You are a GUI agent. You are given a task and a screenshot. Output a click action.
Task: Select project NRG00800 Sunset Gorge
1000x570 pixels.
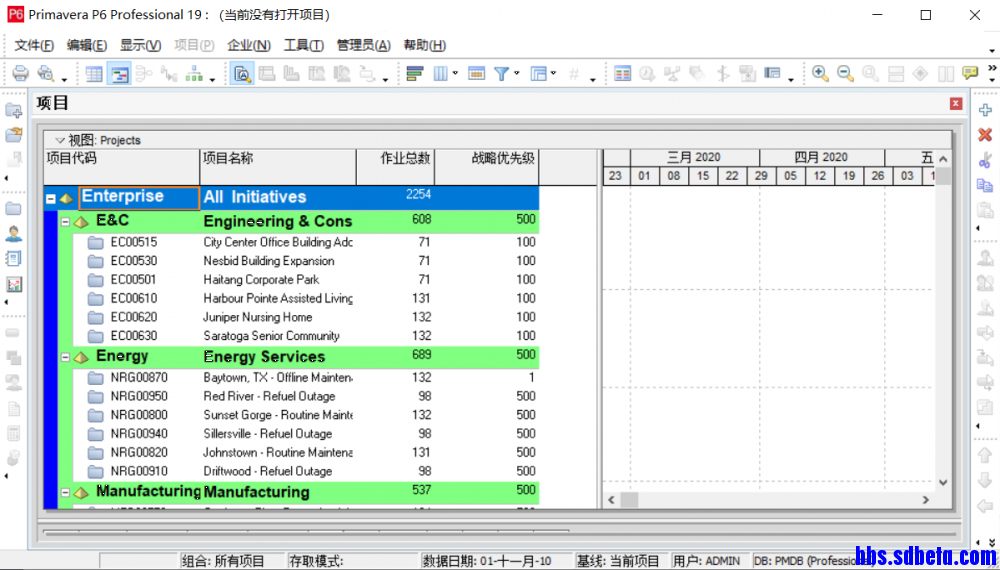[306, 415]
